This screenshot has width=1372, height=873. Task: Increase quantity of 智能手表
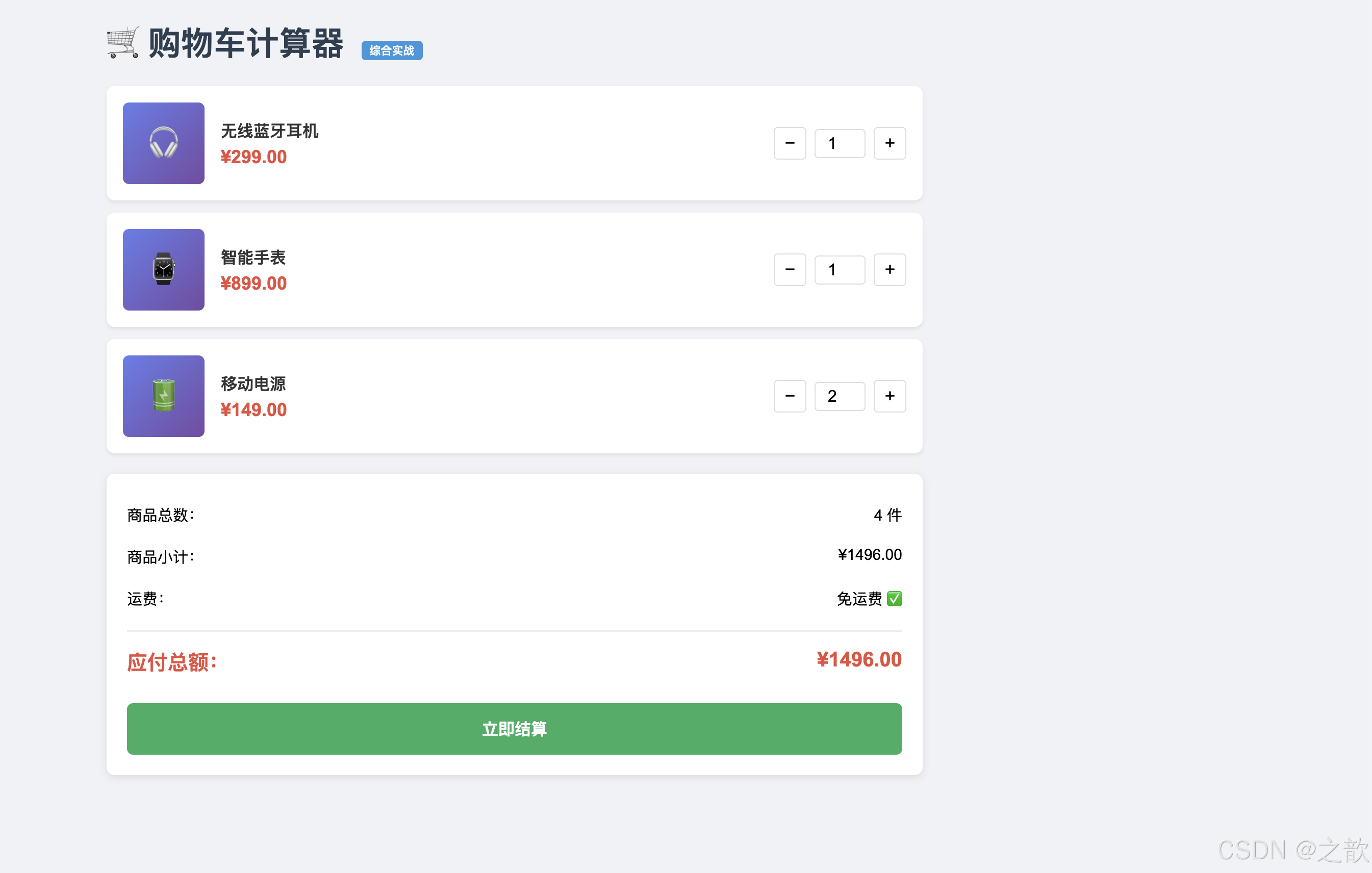(x=890, y=269)
